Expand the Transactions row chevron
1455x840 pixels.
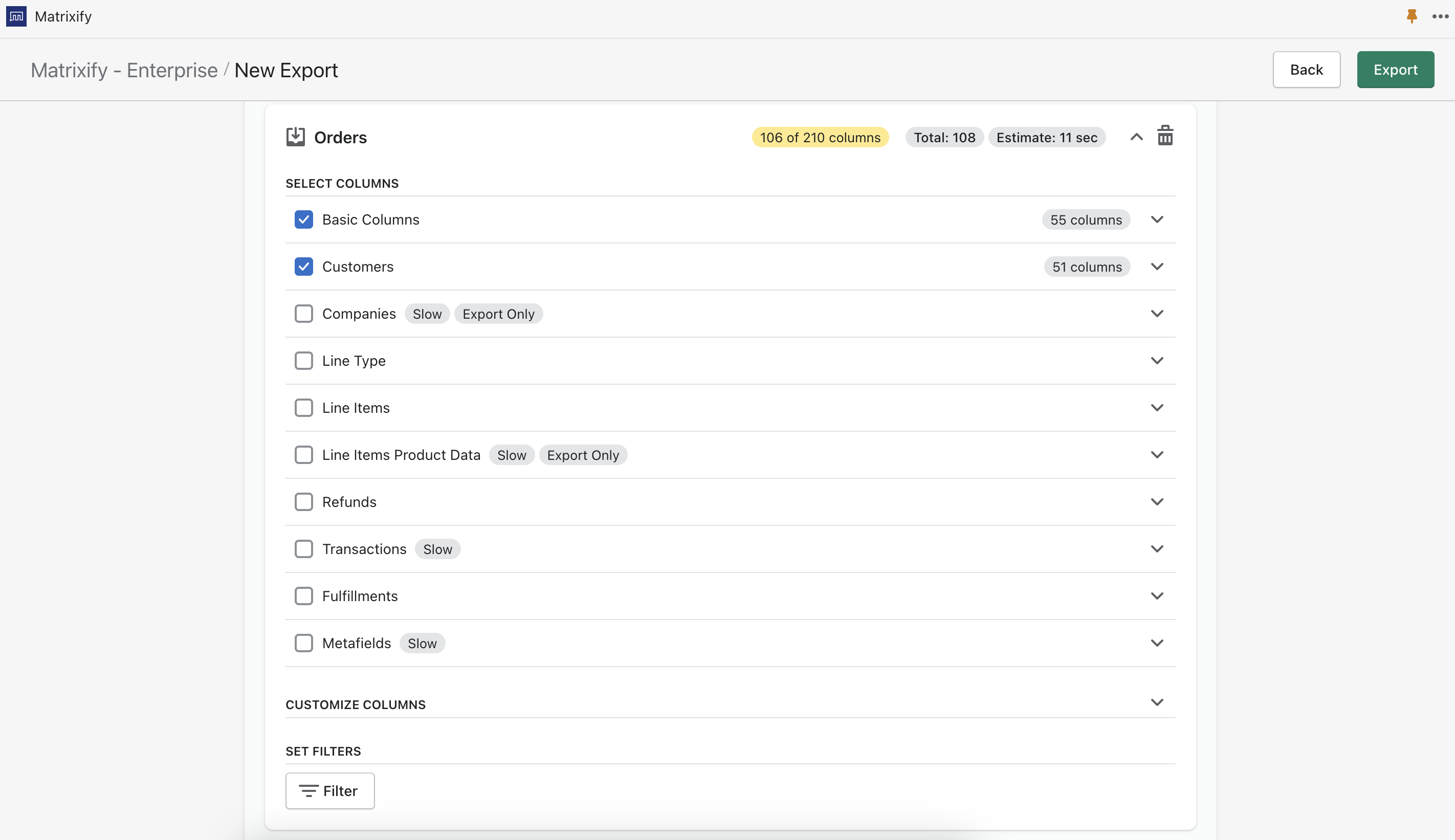1157,548
